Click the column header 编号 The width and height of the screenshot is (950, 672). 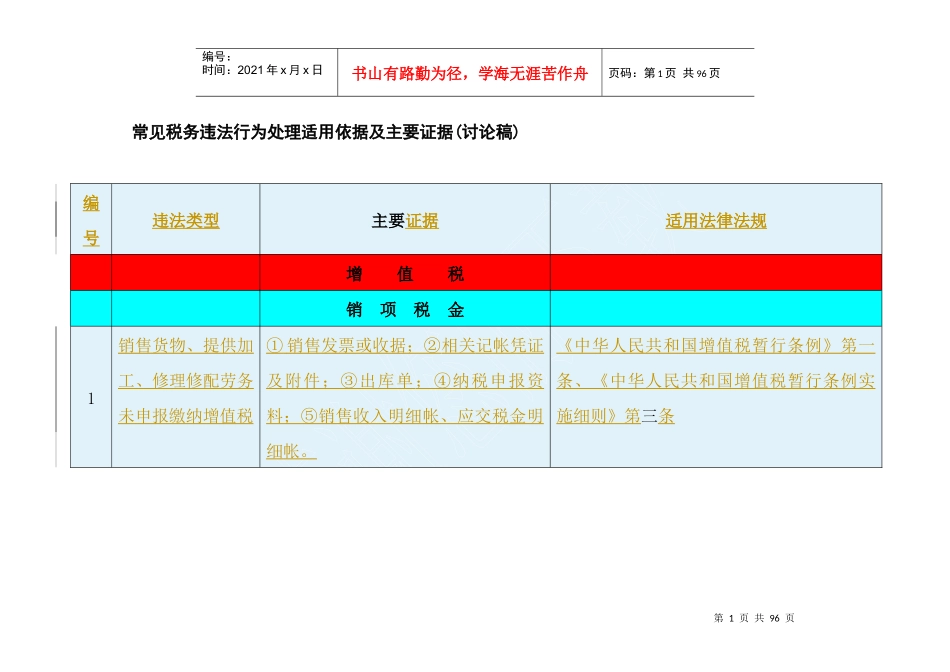click(91, 220)
